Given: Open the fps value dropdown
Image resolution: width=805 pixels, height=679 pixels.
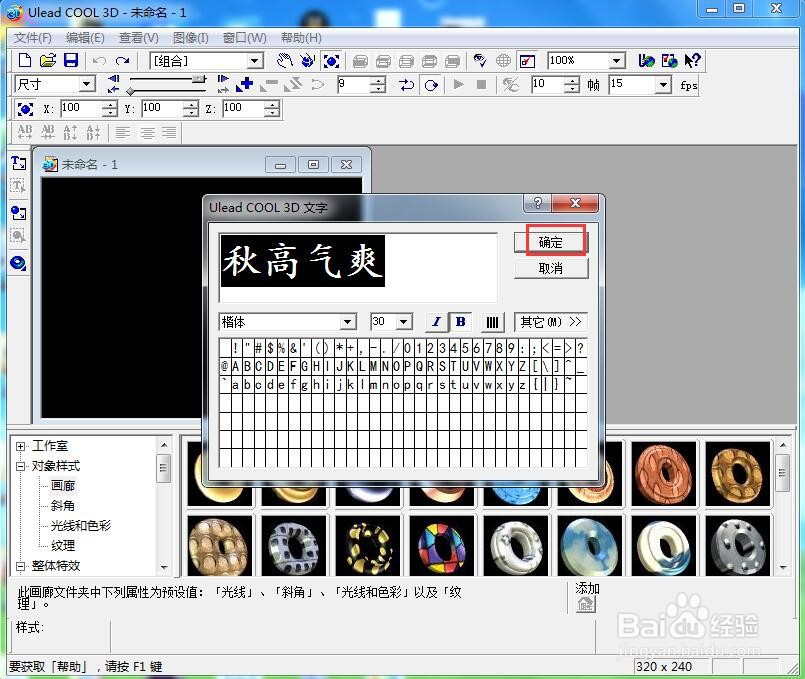Looking at the screenshot, I should pyautogui.click(x=663, y=85).
